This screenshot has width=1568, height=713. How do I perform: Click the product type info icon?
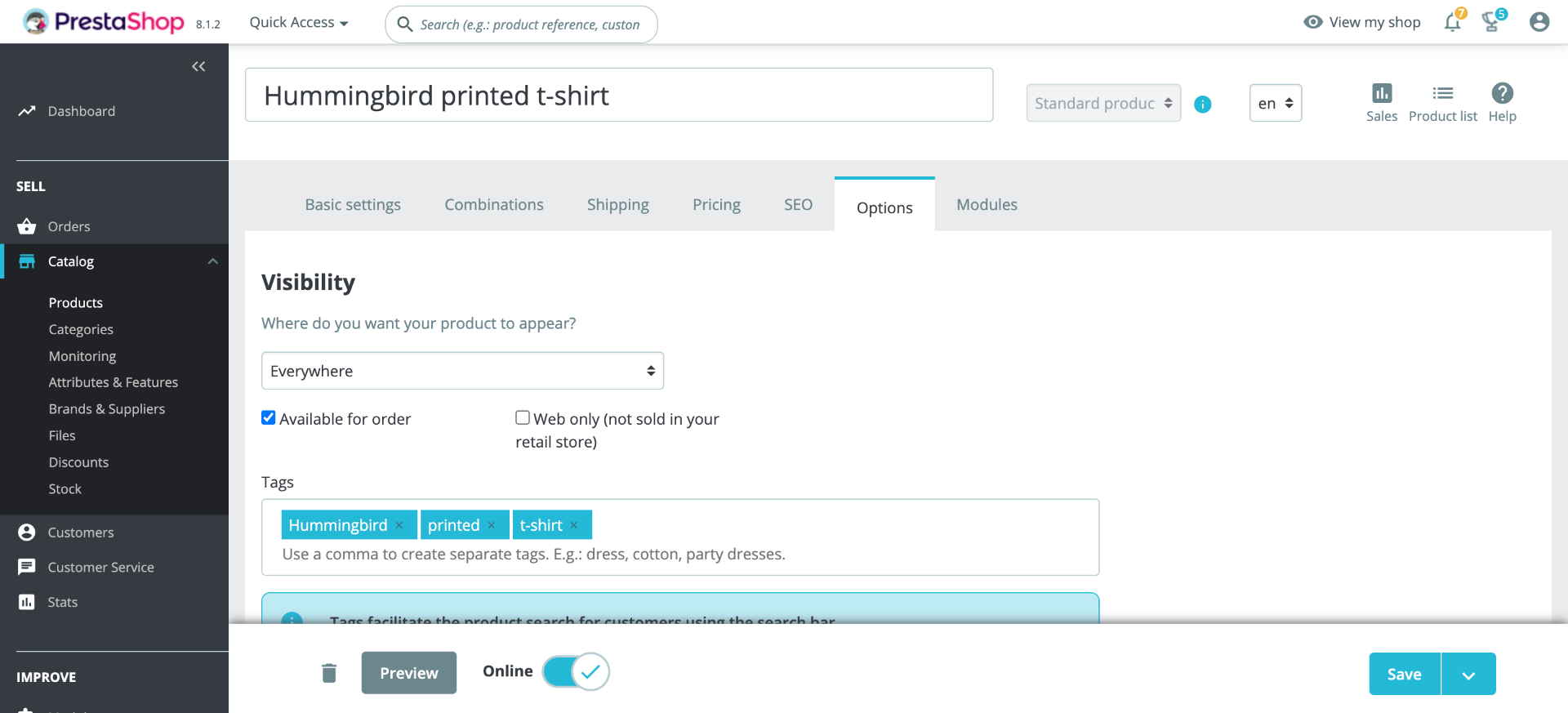(1202, 104)
